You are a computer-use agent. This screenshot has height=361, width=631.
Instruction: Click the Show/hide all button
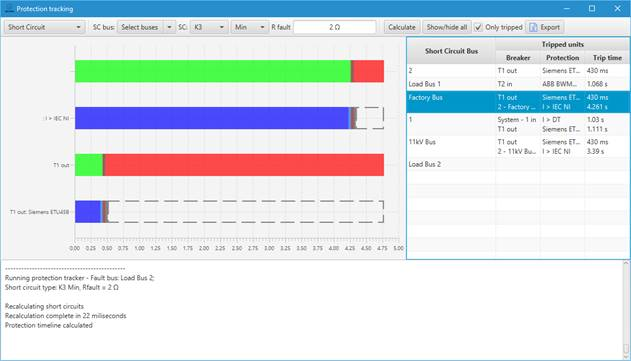click(x=447, y=27)
